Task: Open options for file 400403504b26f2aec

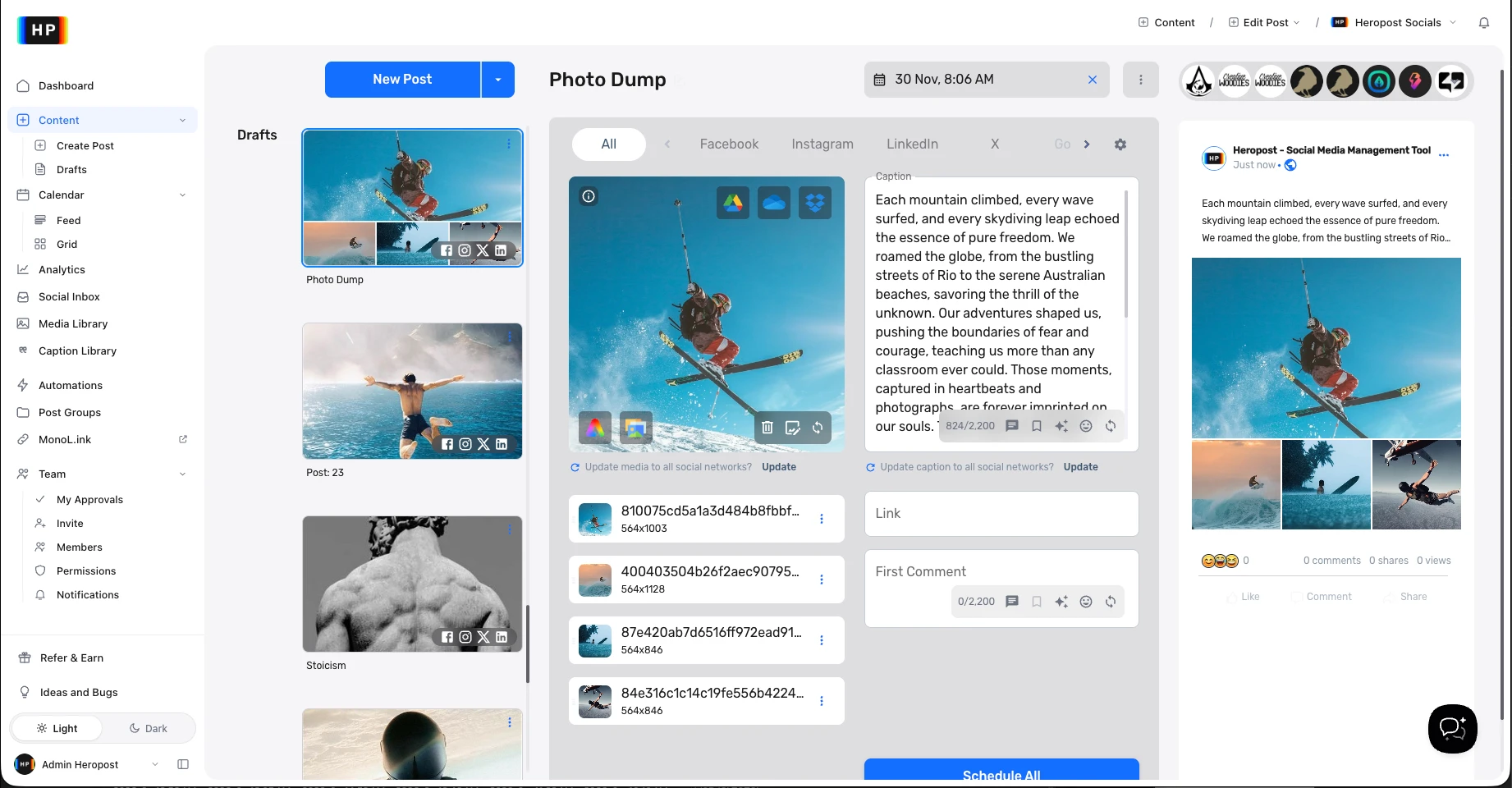Action: 822,580
